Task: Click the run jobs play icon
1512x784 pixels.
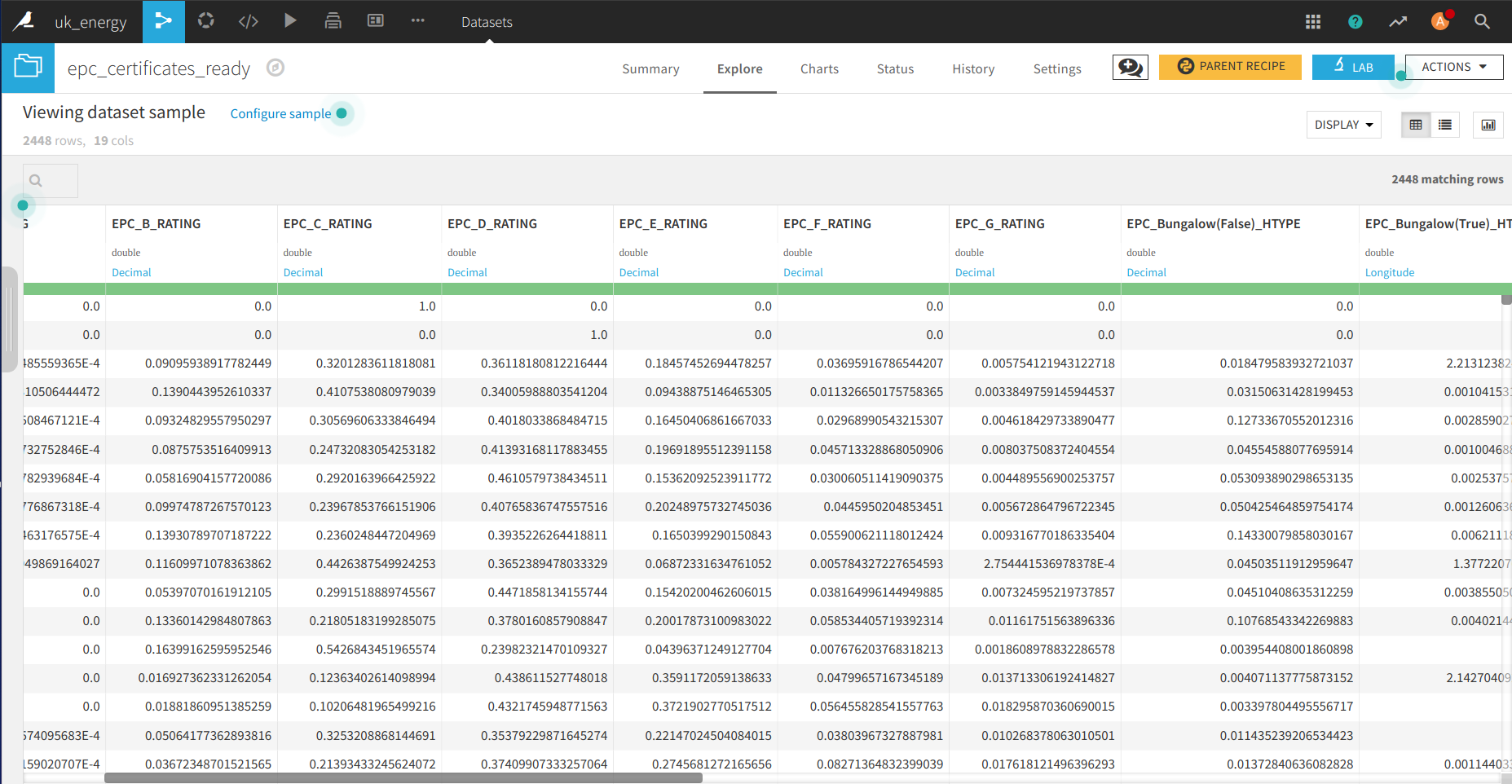Action: [x=290, y=21]
